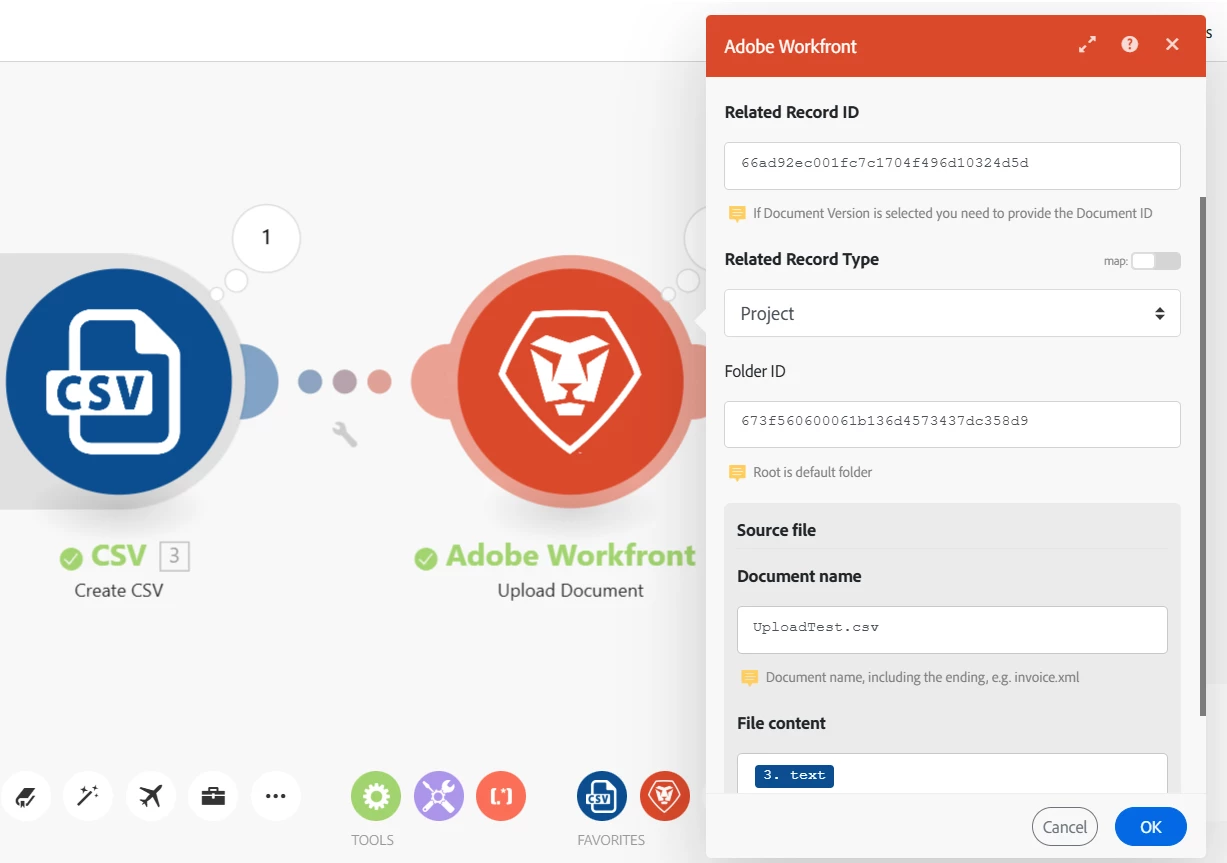1227x863 pixels.
Task: Click the dialog vertical scrollbar
Action: [x=1203, y=455]
